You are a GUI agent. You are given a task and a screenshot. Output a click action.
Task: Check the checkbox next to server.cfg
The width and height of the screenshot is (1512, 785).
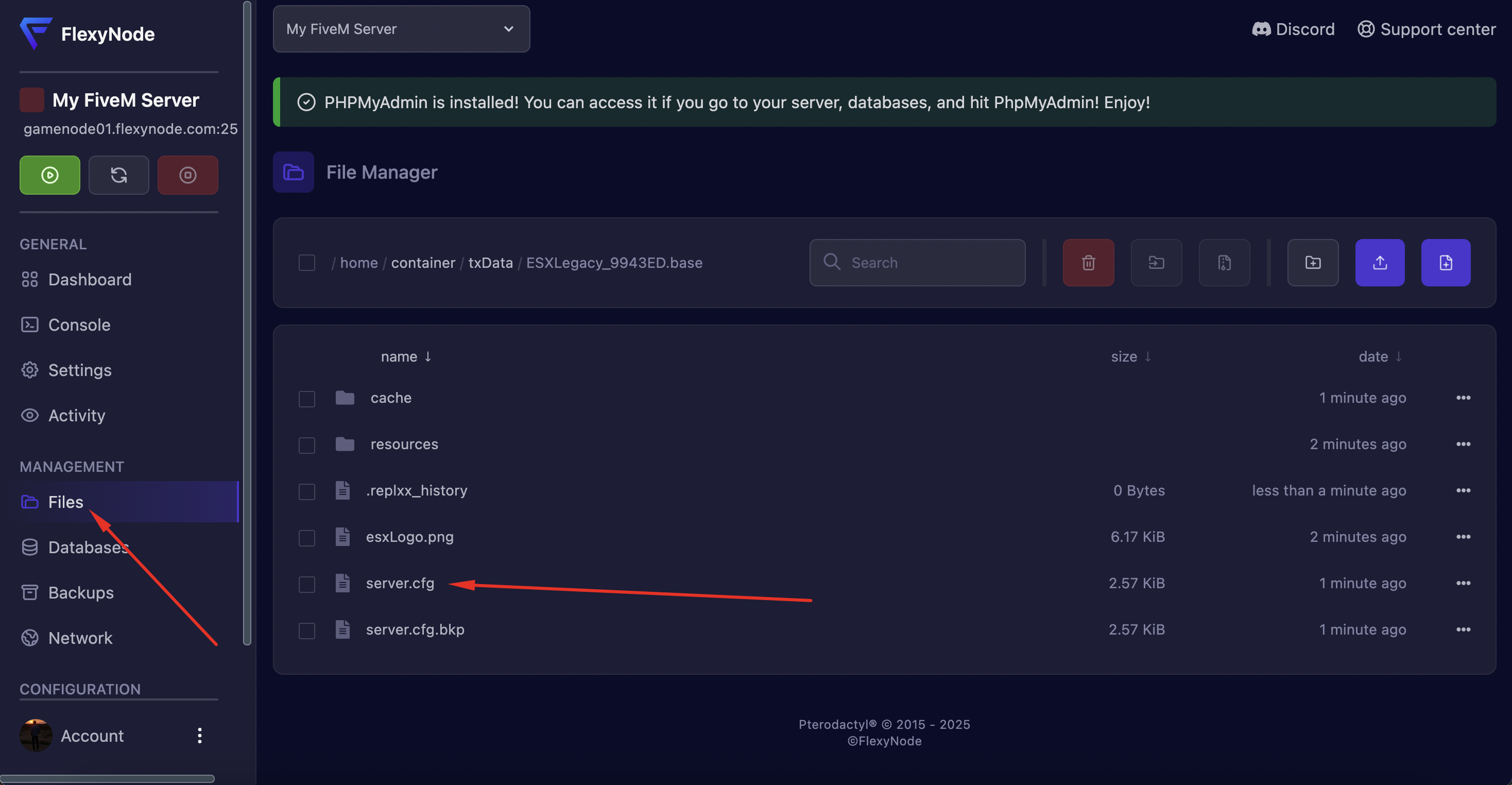(x=306, y=584)
